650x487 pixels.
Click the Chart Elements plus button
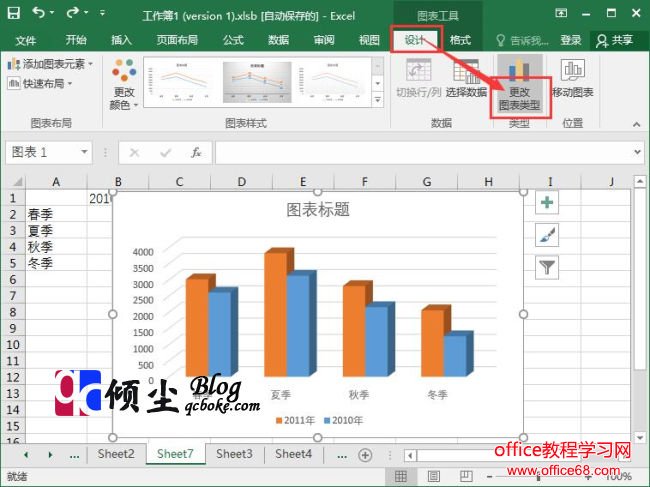tap(547, 202)
